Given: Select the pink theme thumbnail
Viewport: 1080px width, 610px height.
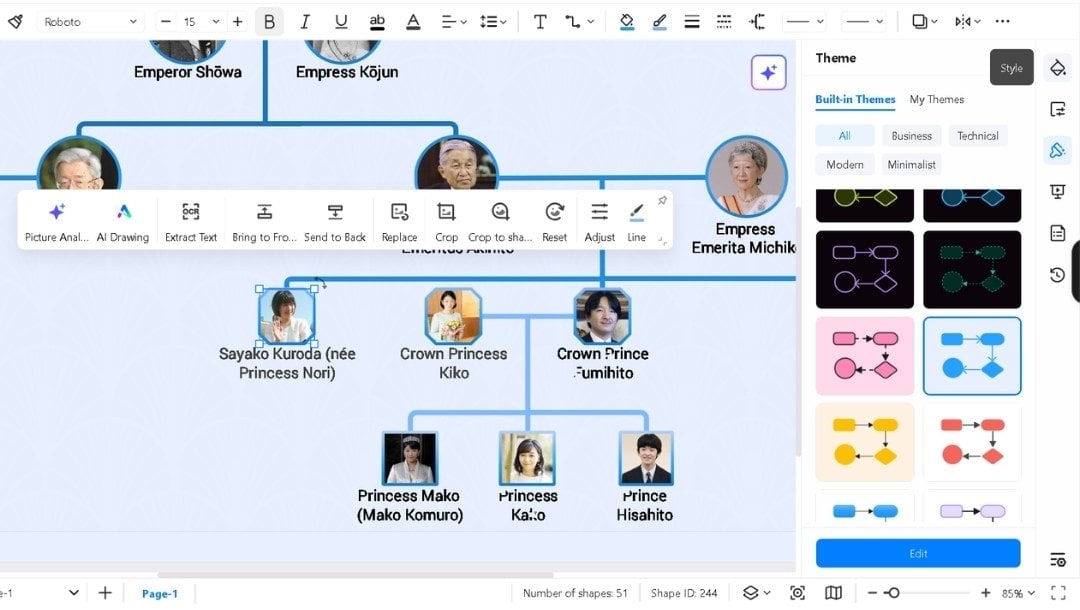Looking at the screenshot, I should tap(864, 355).
